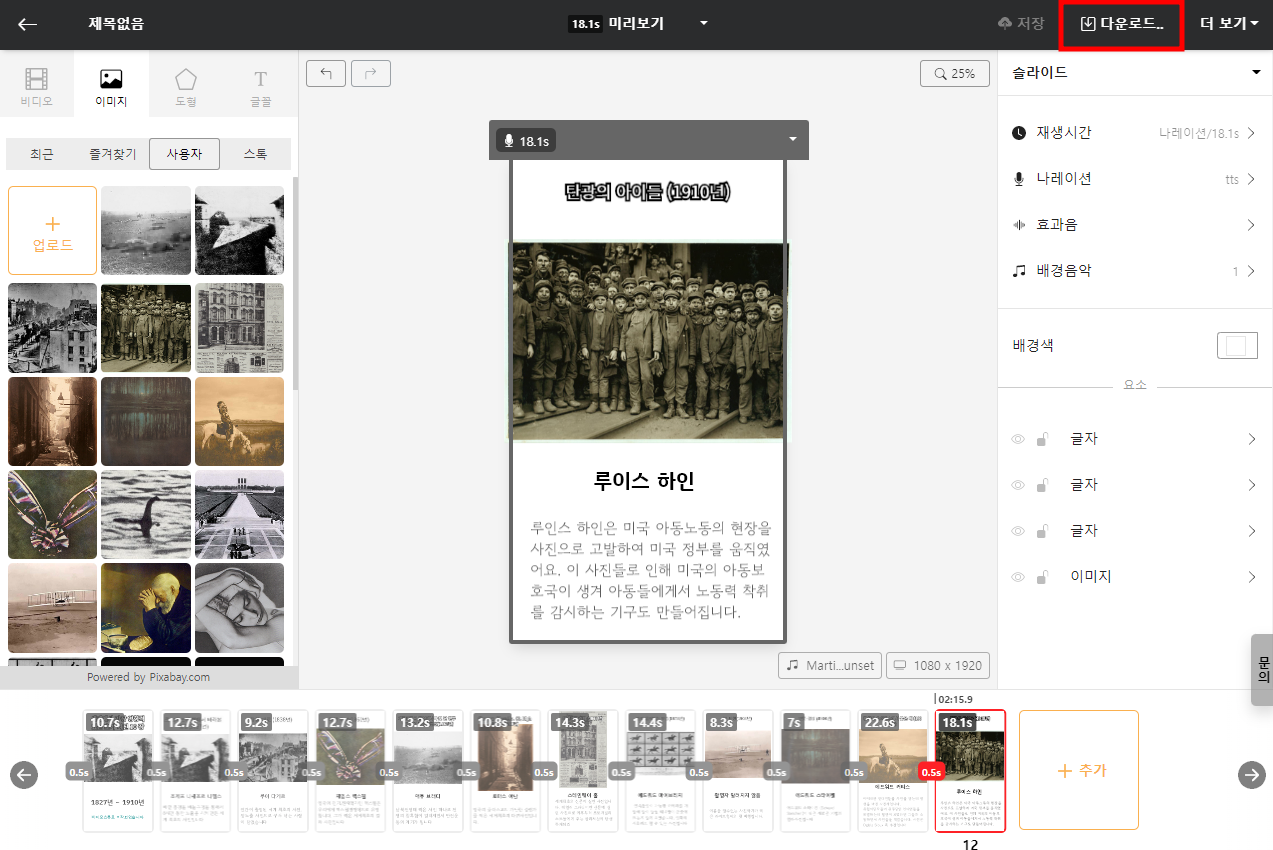Switch to the 도형 shapes tab
1273x850 pixels.
pyautogui.click(x=186, y=85)
